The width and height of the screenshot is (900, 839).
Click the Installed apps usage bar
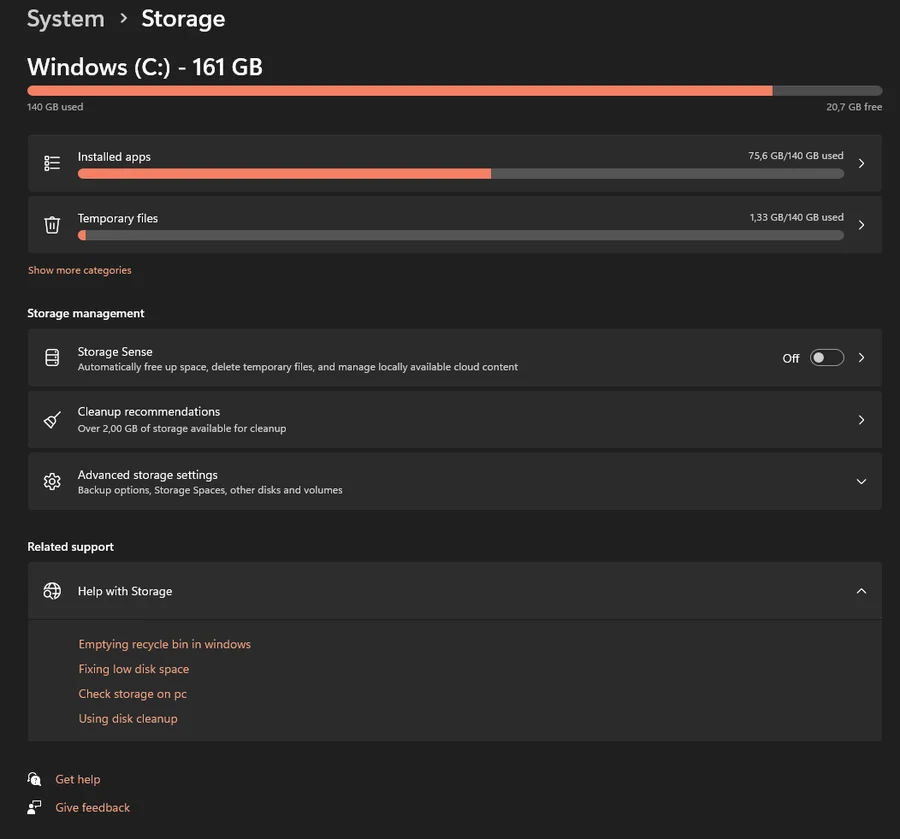(x=461, y=173)
